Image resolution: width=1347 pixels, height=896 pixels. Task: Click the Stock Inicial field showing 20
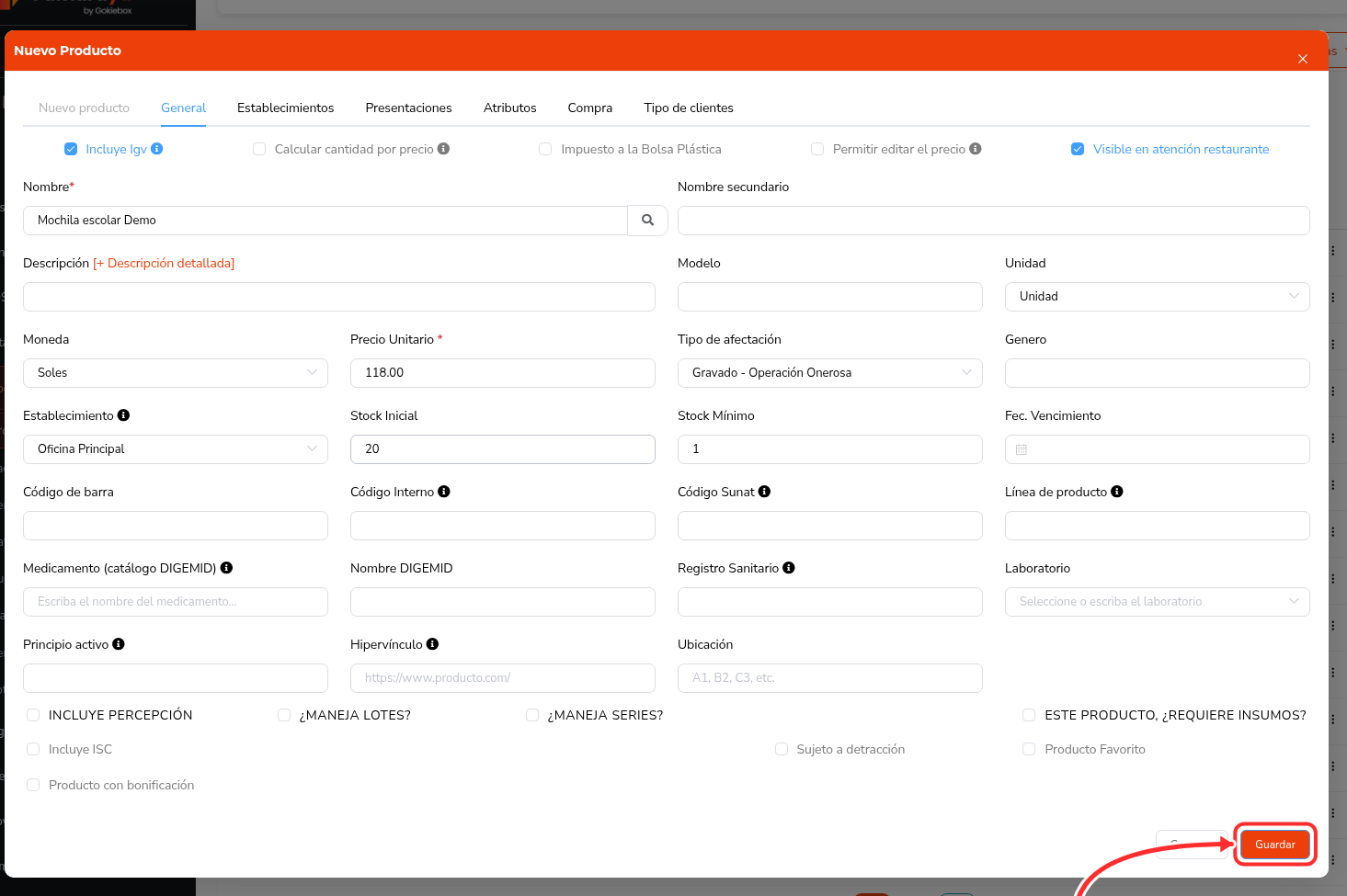(x=503, y=449)
